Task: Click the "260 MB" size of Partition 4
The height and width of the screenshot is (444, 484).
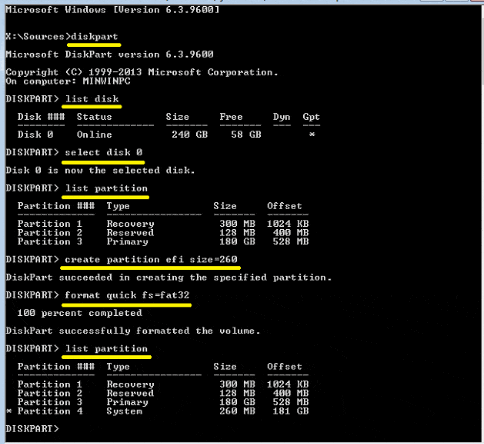Action: coord(237,411)
